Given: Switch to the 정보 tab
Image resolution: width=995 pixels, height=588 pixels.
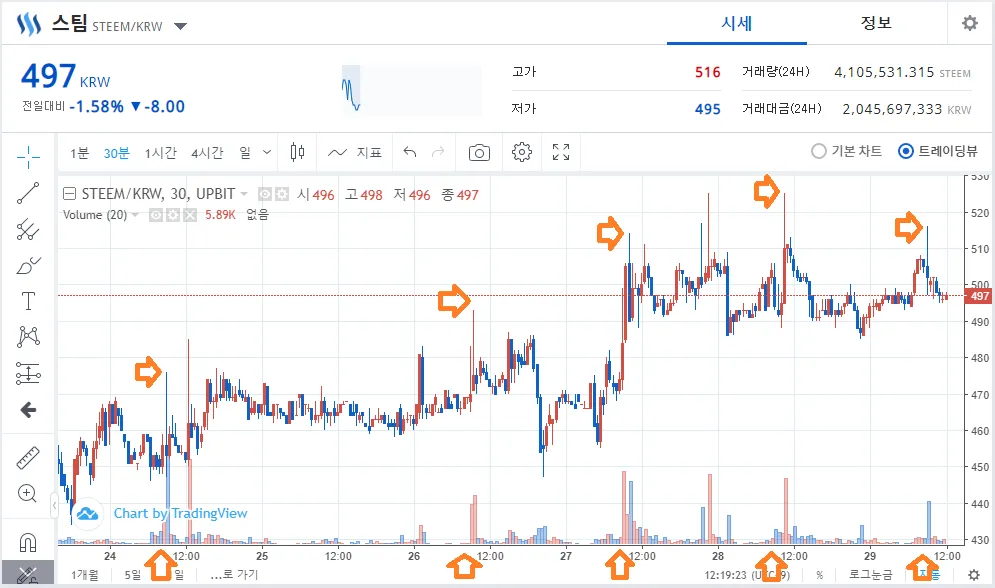Looking at the screenshot, I should pos(876,23).
